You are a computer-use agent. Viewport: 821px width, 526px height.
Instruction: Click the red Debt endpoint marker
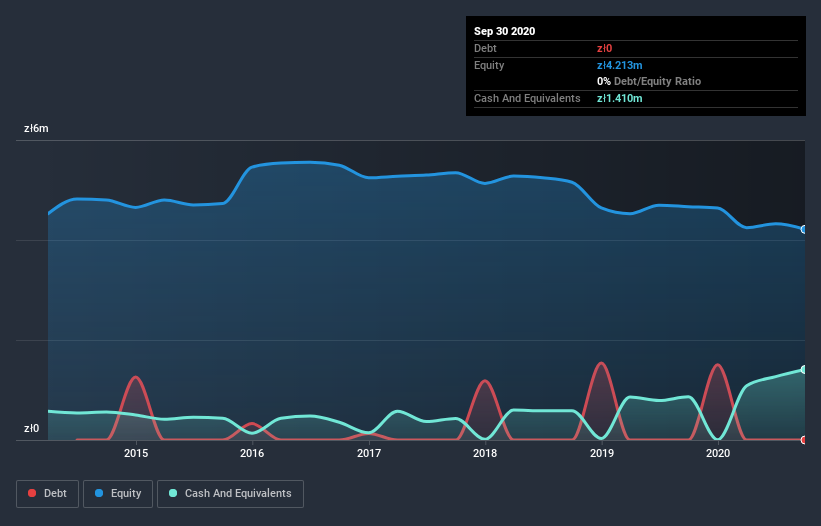(x=804, y=440)
